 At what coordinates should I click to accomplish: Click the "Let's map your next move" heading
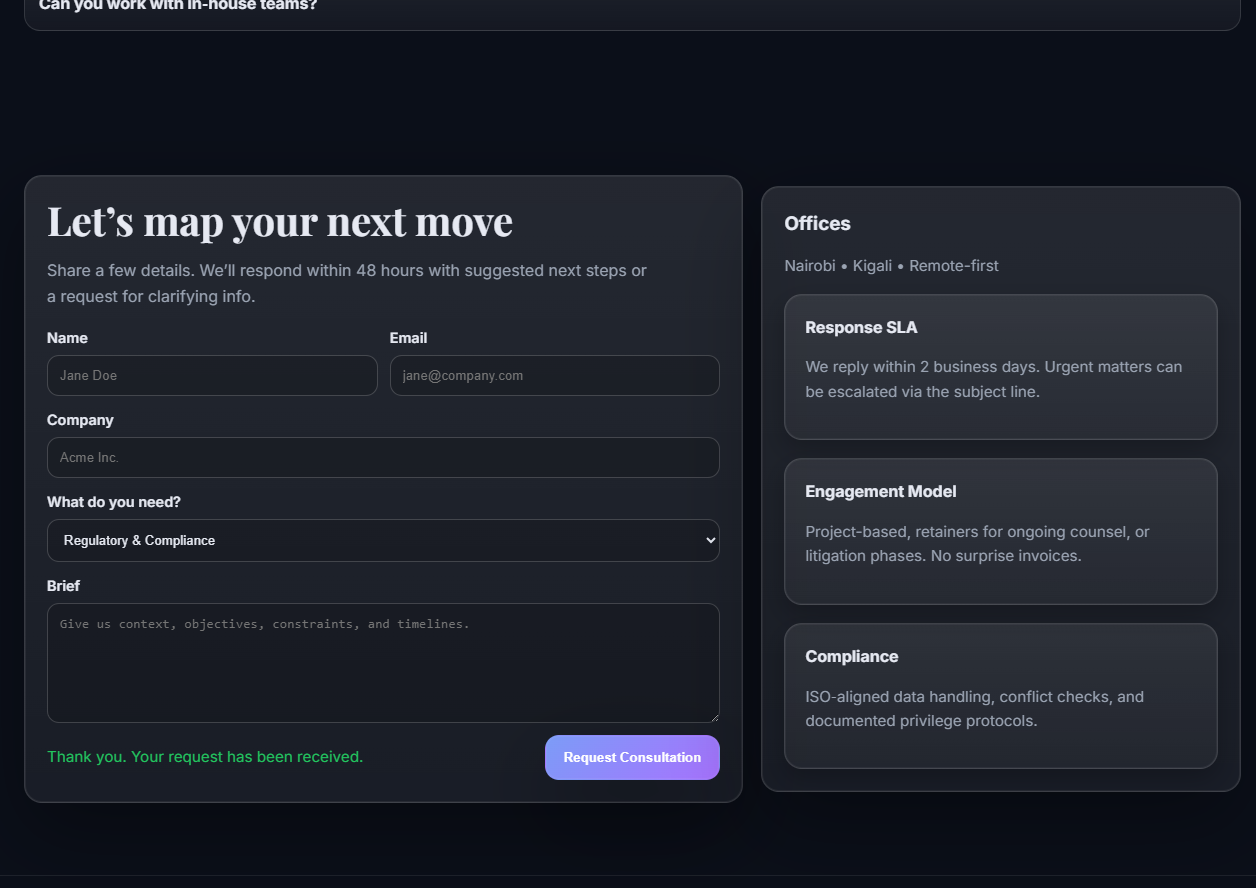[280, 221]
